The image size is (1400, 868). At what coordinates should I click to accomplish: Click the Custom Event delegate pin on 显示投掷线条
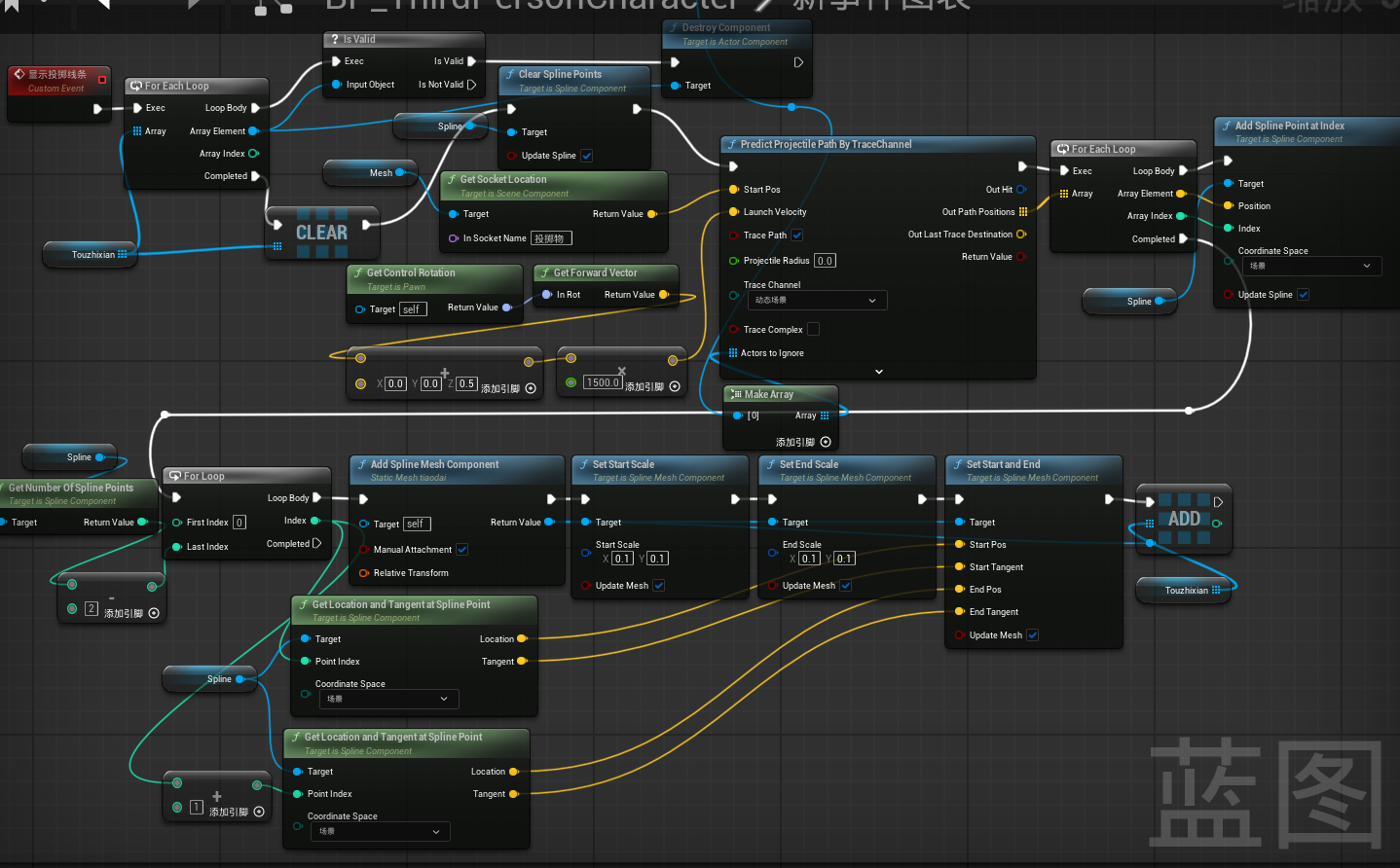pyautogui.click(x=102, y=80)
